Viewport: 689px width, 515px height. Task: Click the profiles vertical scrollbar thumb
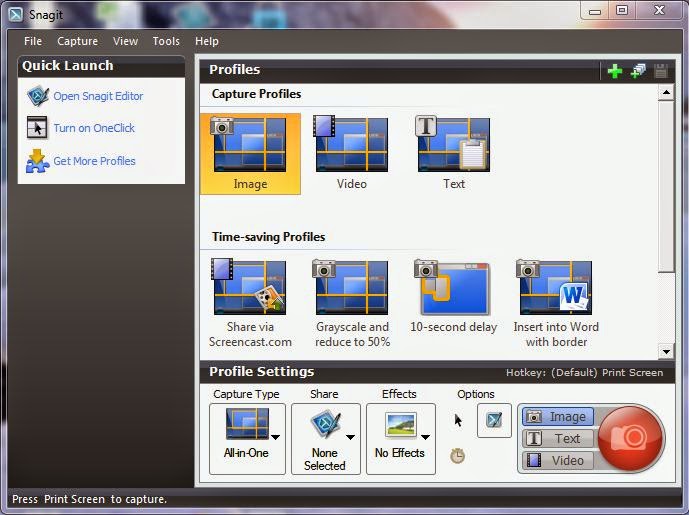point(666,186)
